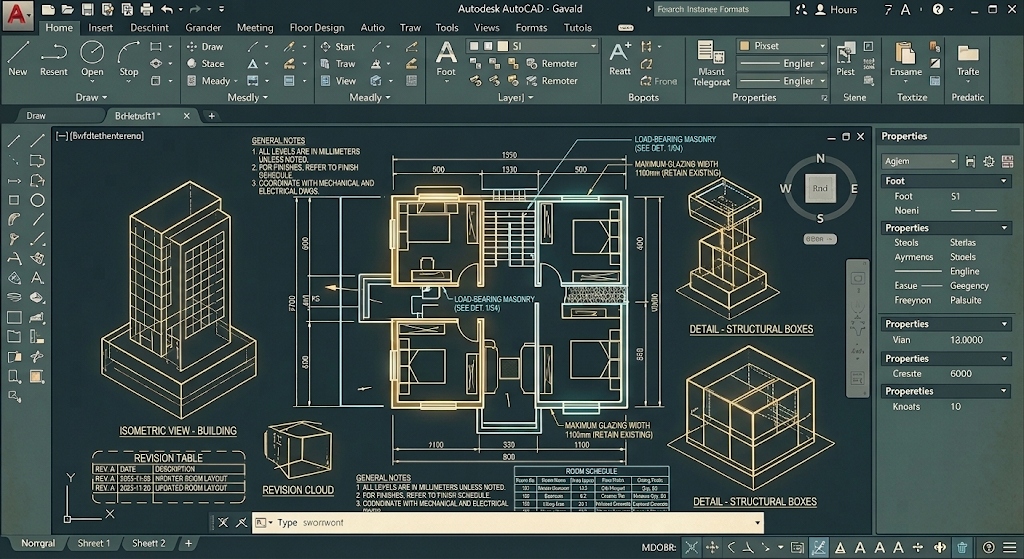
Task: Click the gear icon in the Properties panel
Action: (989, 161)
